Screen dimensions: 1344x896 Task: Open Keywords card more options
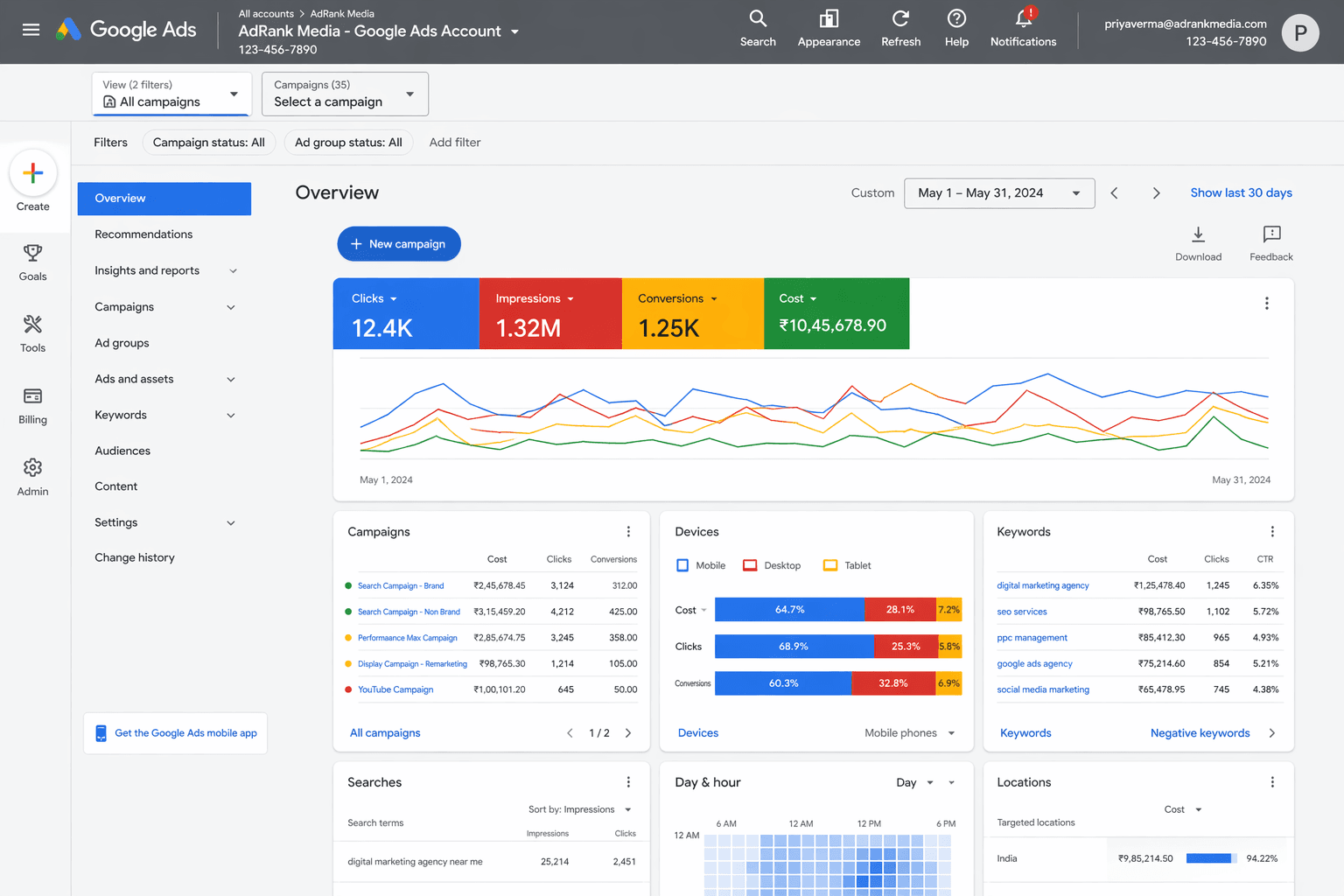[x=1272, y=531]
